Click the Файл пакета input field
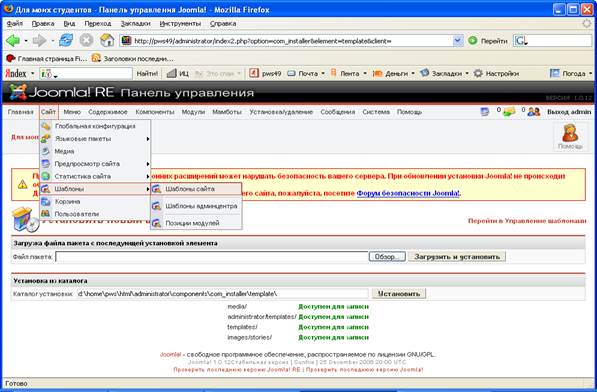The image size is (597, 392). [x=212, y=257]
